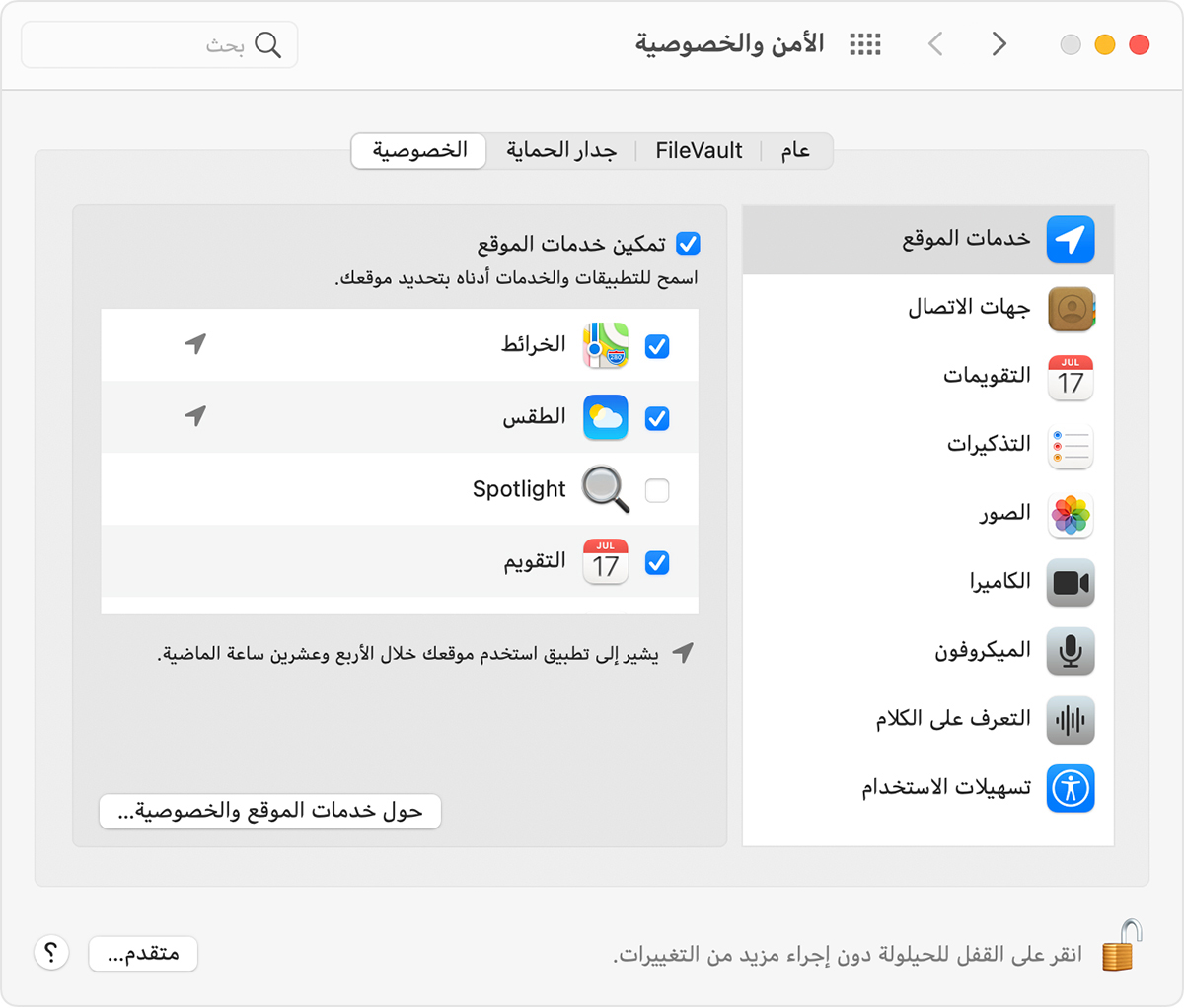Uncheck the التقويم location checkbox
The image size is (1184, 1008).
tap(657, 562)
